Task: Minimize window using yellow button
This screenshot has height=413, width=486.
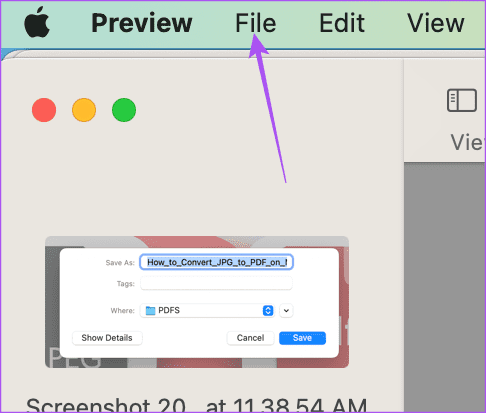Action: point(84,110)
